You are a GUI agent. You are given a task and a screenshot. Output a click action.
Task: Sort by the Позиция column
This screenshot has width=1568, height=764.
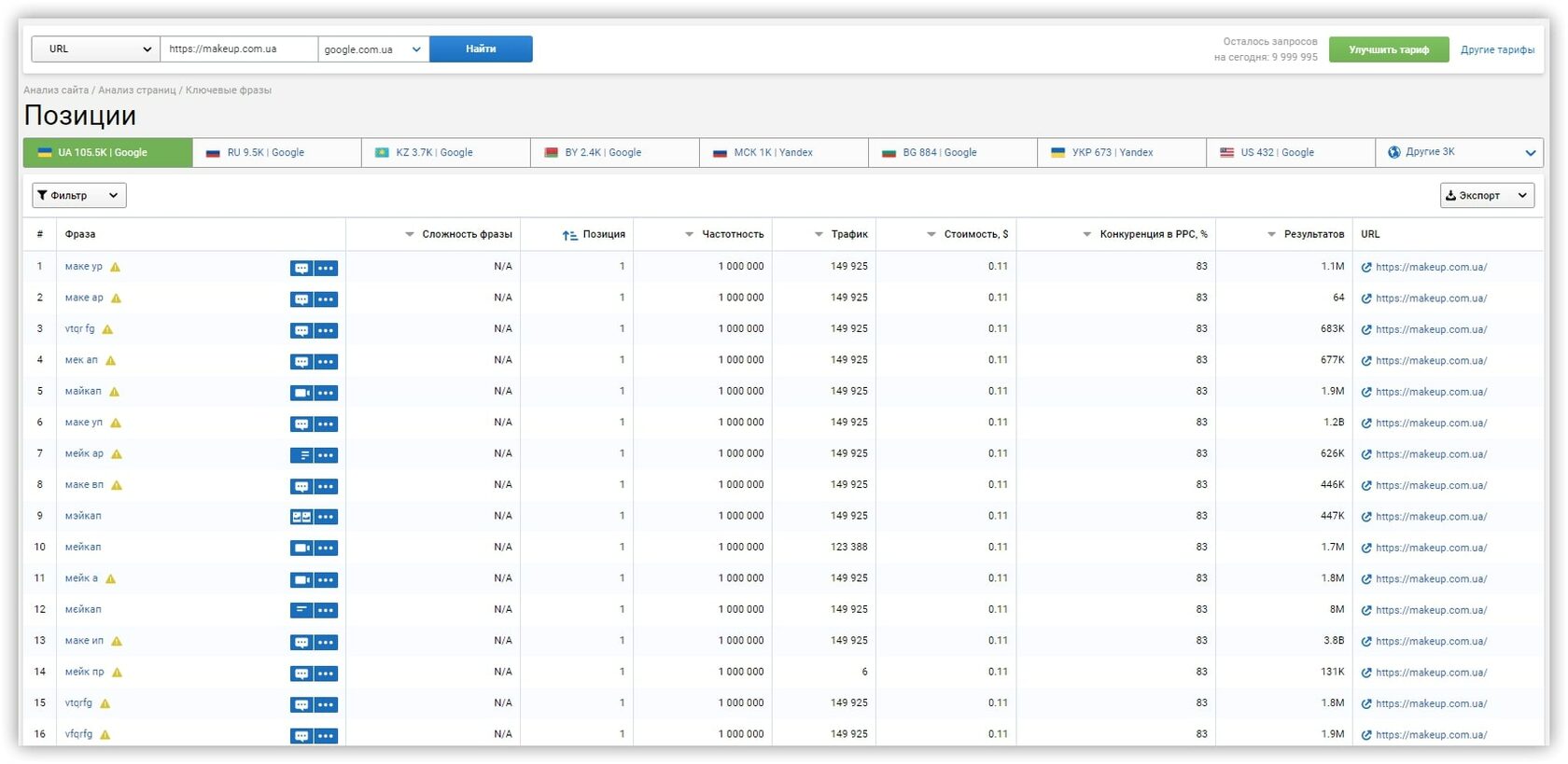[594, 235]
